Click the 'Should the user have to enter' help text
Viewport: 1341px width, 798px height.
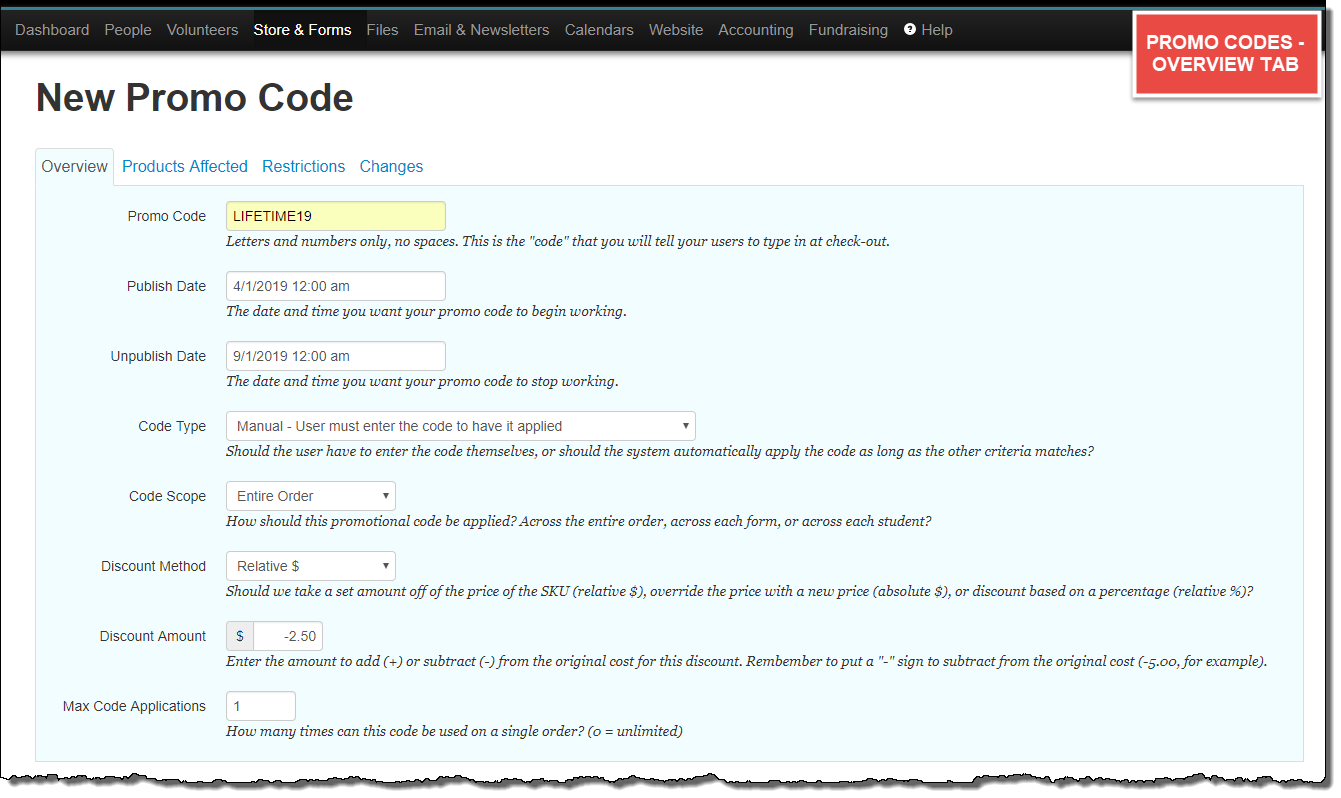660,451
